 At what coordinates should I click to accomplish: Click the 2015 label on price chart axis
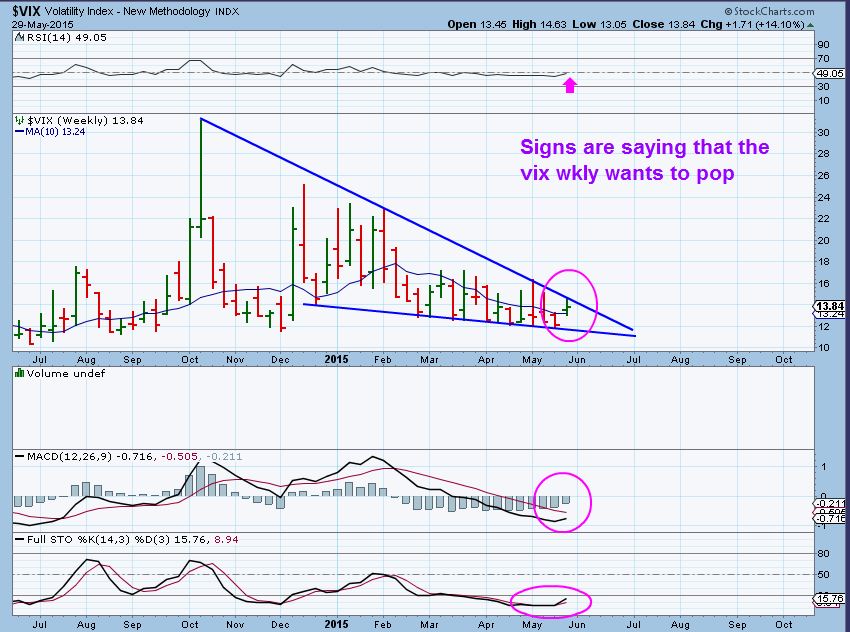click(x=337, y=358)
